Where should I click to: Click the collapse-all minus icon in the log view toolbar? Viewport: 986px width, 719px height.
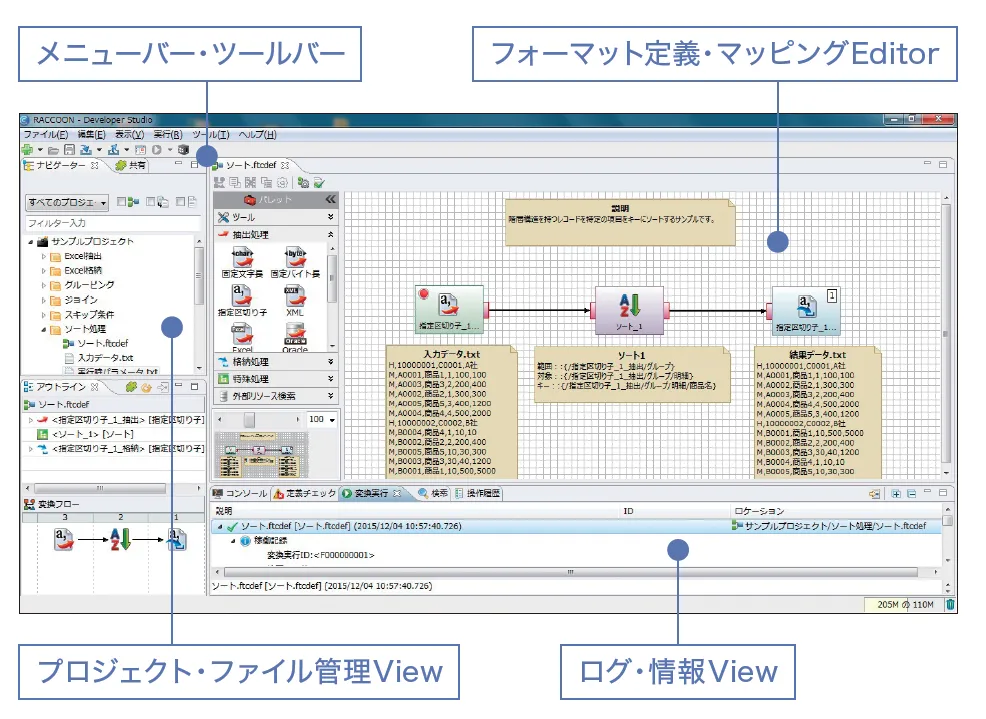911,494
